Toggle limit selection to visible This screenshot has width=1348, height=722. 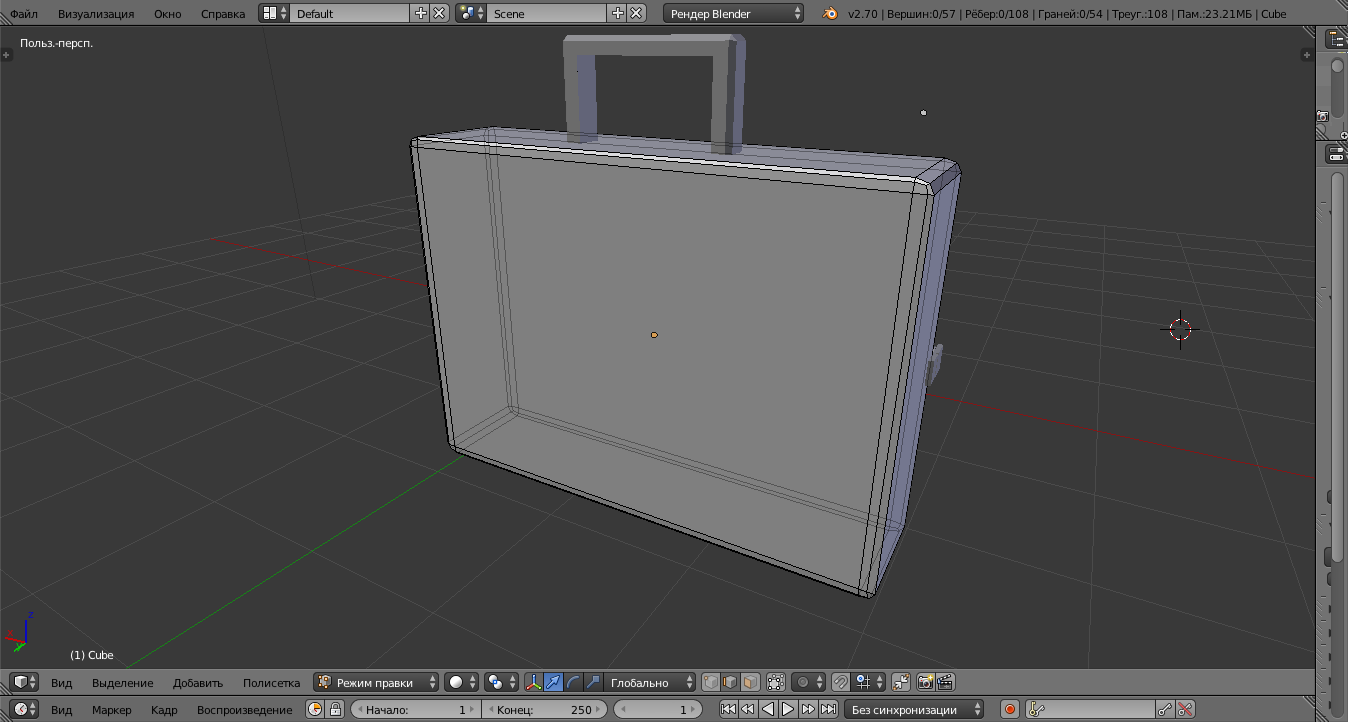(x=775, y=682)
